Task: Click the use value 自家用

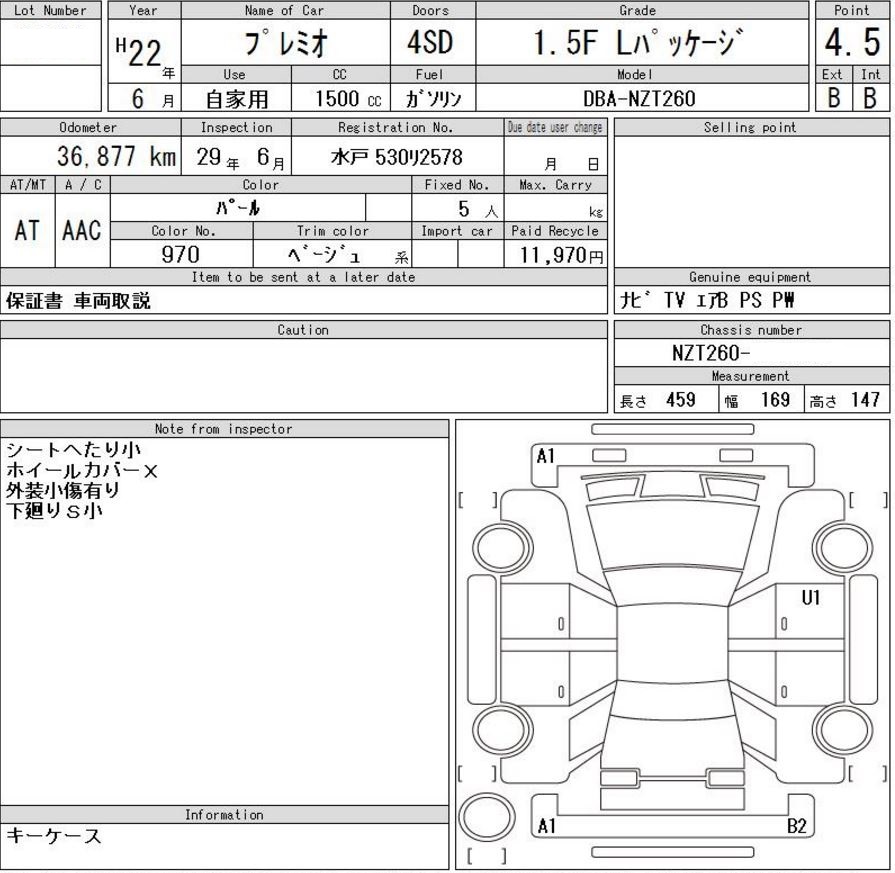Action: (237, 99)
